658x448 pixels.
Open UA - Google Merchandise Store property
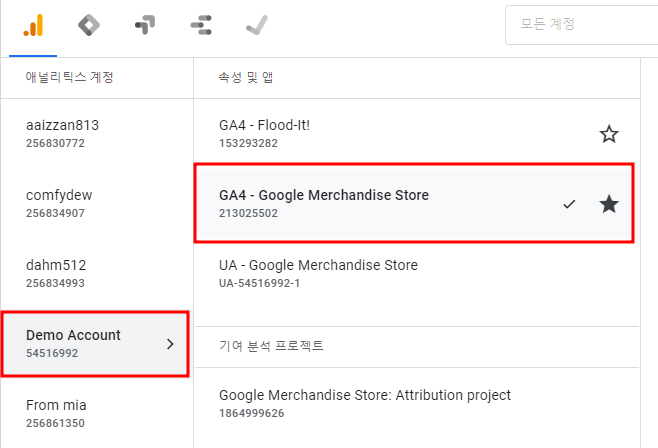(x=318, y=265)
